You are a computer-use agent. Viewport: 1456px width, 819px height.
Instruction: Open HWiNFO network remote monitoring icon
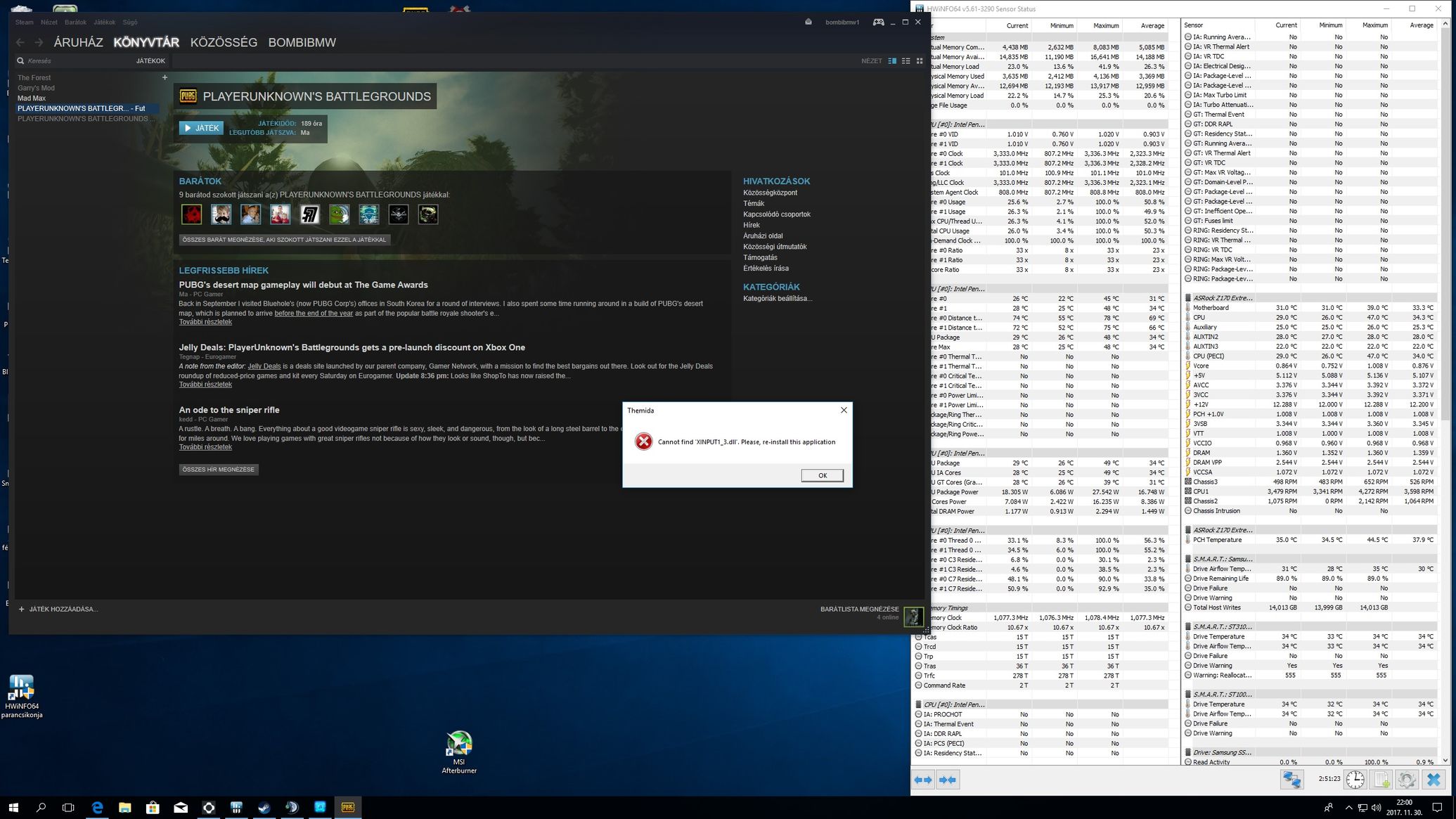coord(1291,780)
